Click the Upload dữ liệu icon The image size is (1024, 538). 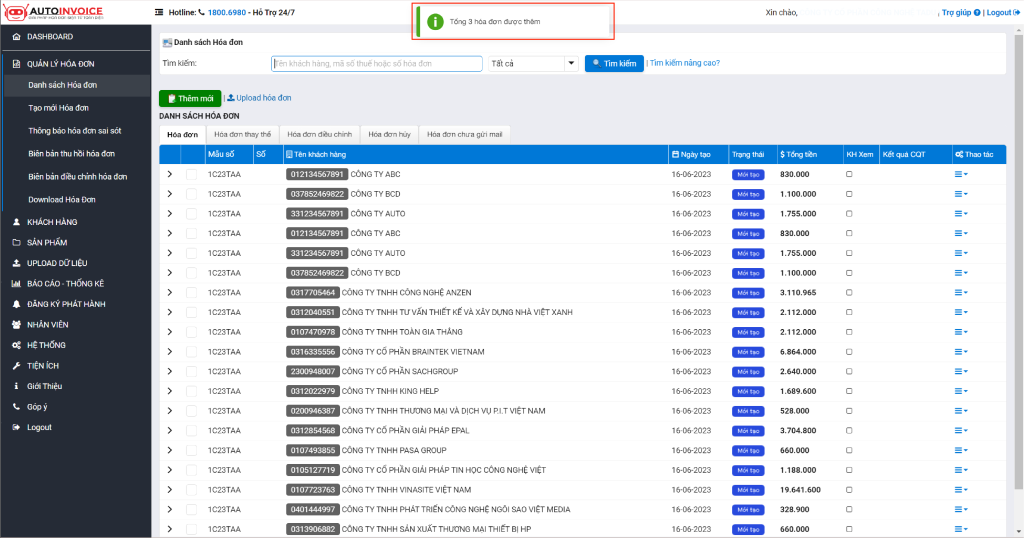pyautogui.click(x=16, y=263)
